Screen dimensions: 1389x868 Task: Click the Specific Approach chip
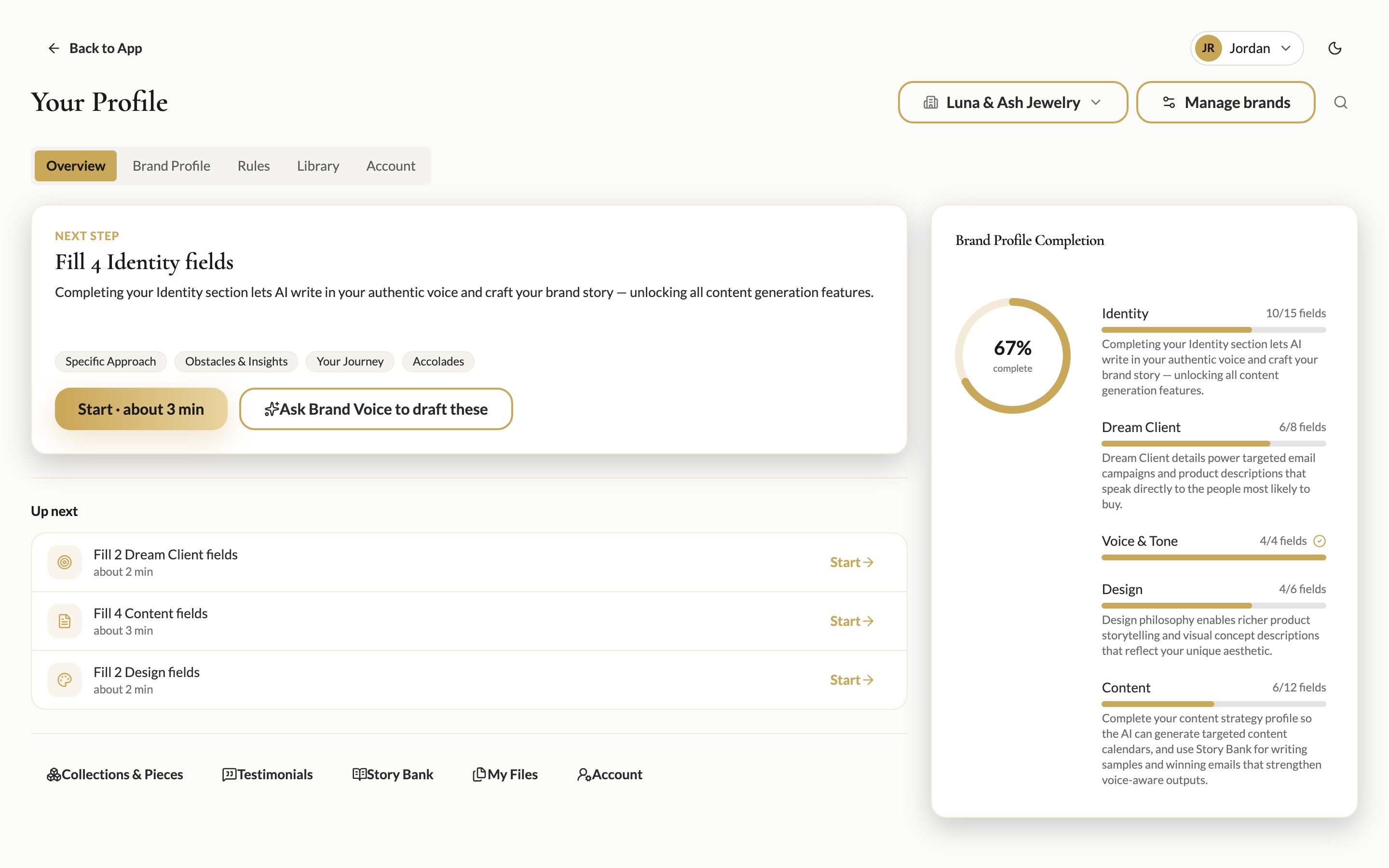[x=110, y=361]
